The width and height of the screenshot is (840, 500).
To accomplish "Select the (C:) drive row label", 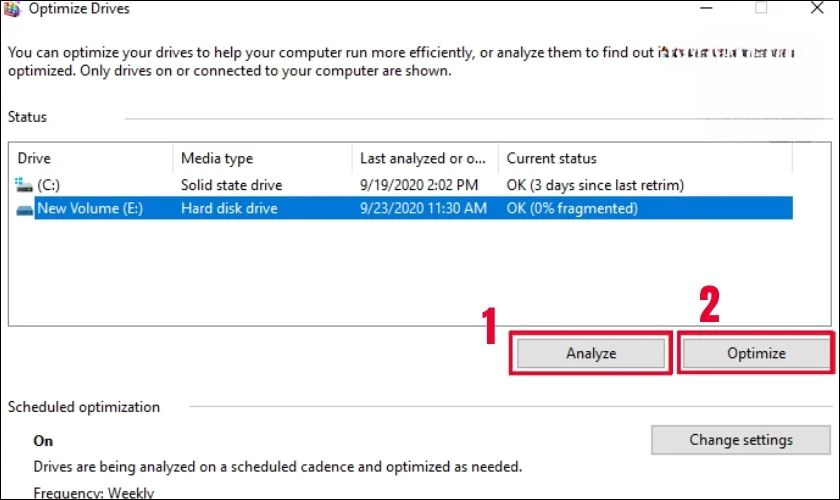I will point(48,185).
